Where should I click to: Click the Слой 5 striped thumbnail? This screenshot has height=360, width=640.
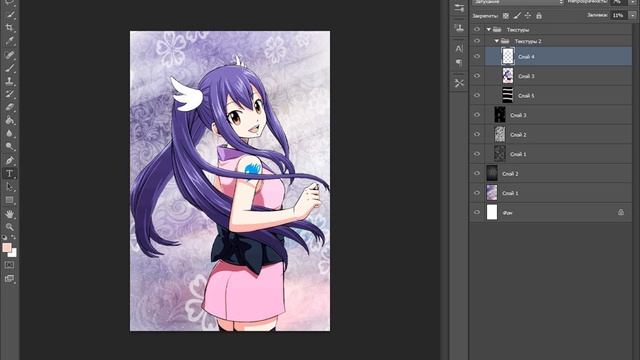click(x=508, y=96)
